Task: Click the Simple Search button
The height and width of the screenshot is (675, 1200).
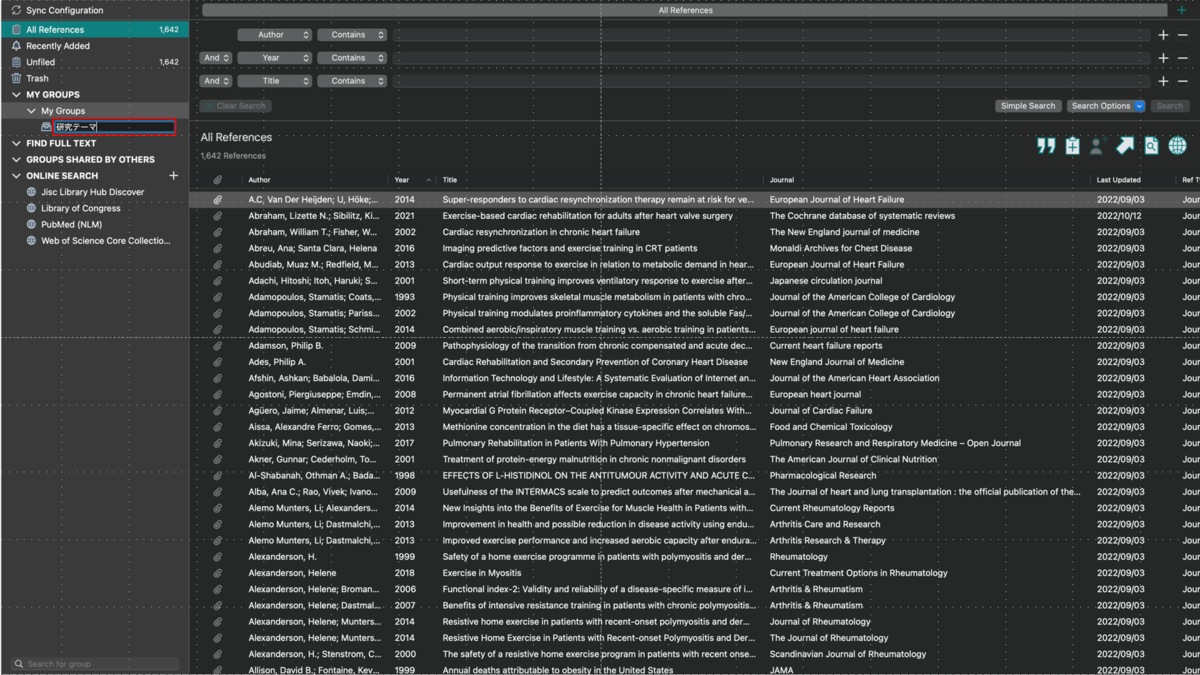Action: [x=1028, y=106]
